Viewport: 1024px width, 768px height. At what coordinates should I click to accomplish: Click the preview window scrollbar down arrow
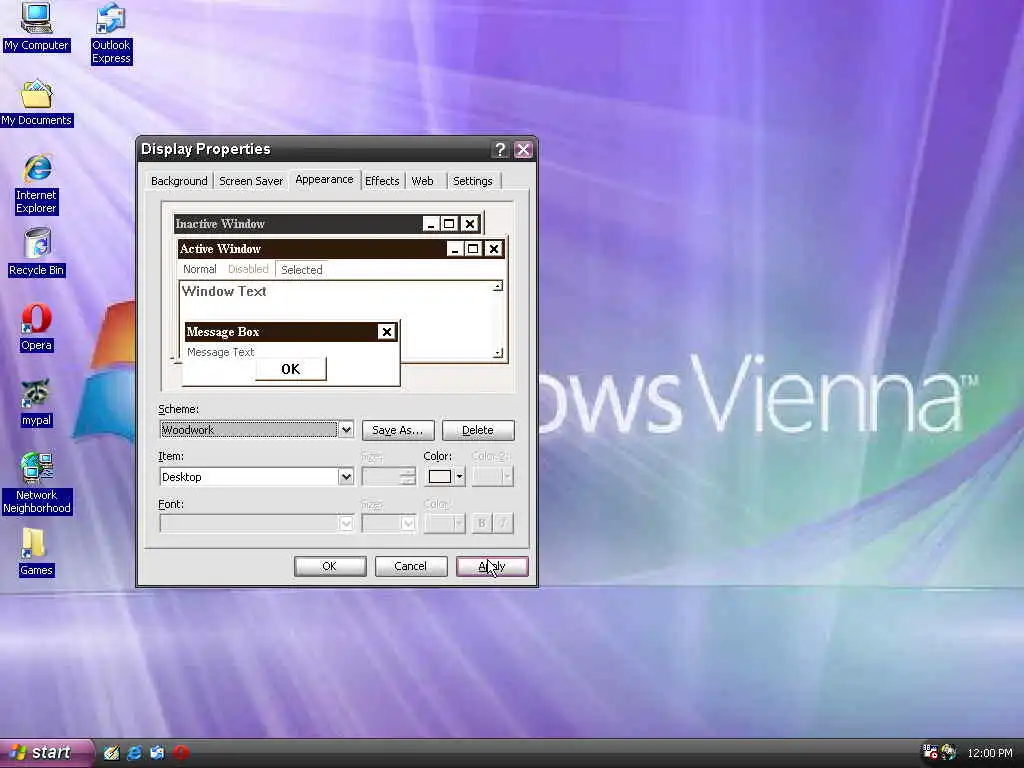coord(498,353)
